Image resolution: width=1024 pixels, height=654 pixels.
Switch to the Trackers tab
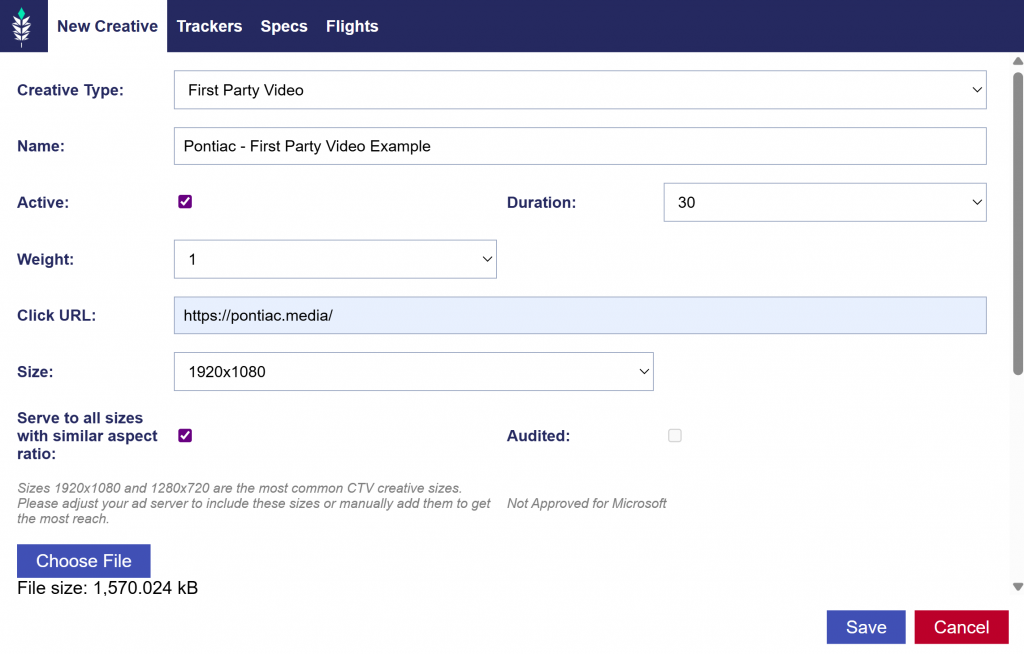tap(209, 26)
